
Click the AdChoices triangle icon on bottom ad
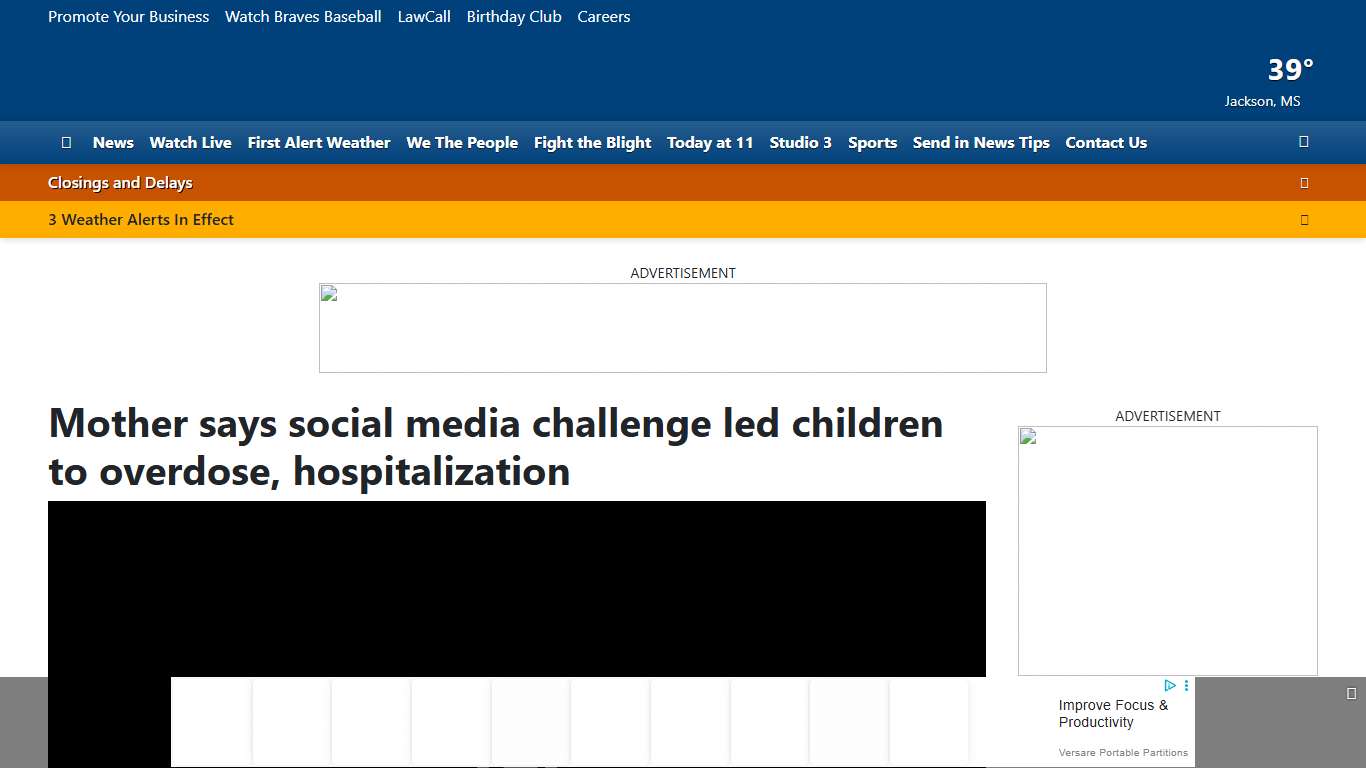click(x=1170, y=685)
